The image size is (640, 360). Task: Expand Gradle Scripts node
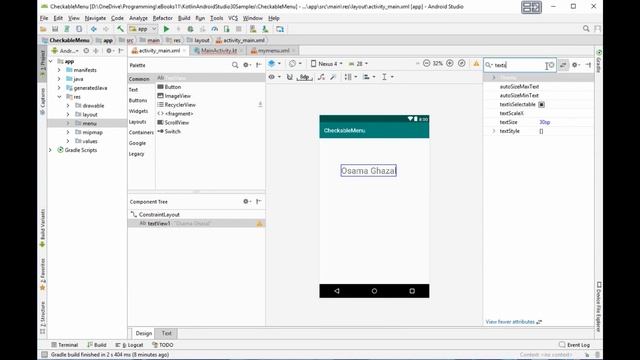[50, 150]
